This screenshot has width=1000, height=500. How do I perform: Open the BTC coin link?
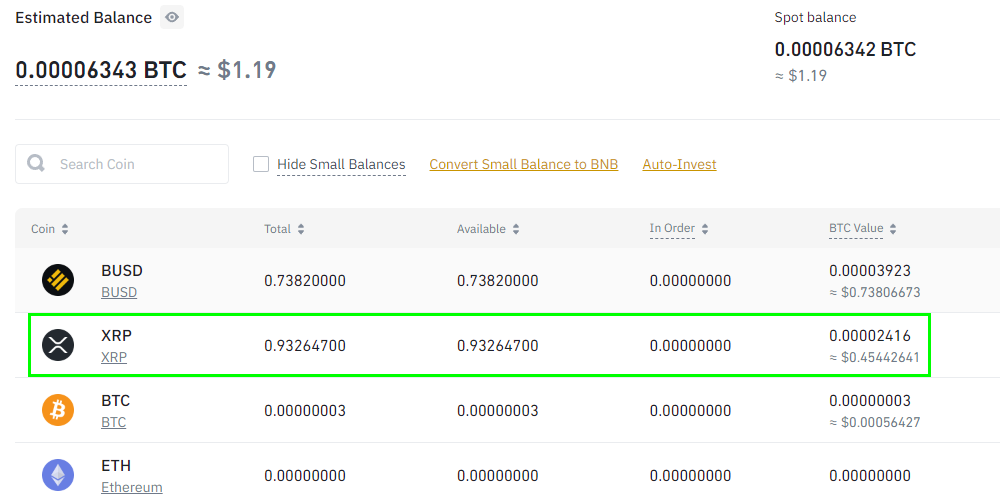[x=114, y=423]
